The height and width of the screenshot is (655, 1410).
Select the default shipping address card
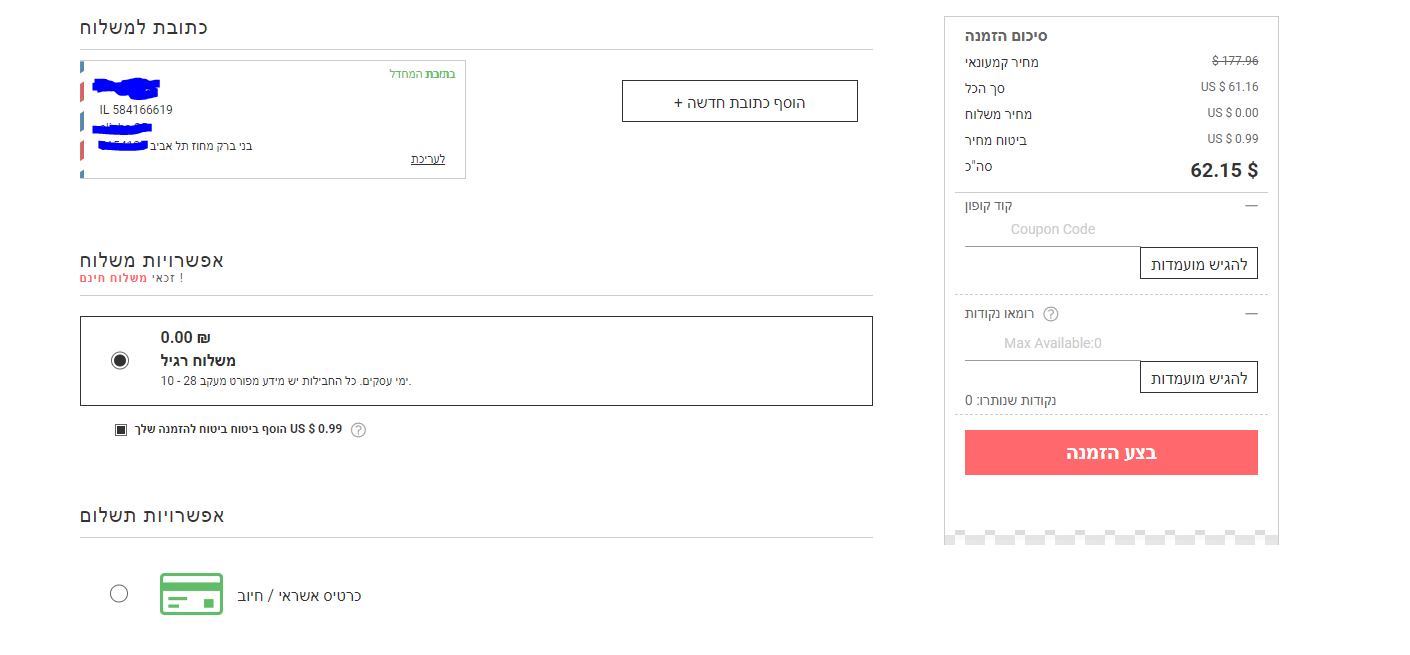[x=273, y=119]
